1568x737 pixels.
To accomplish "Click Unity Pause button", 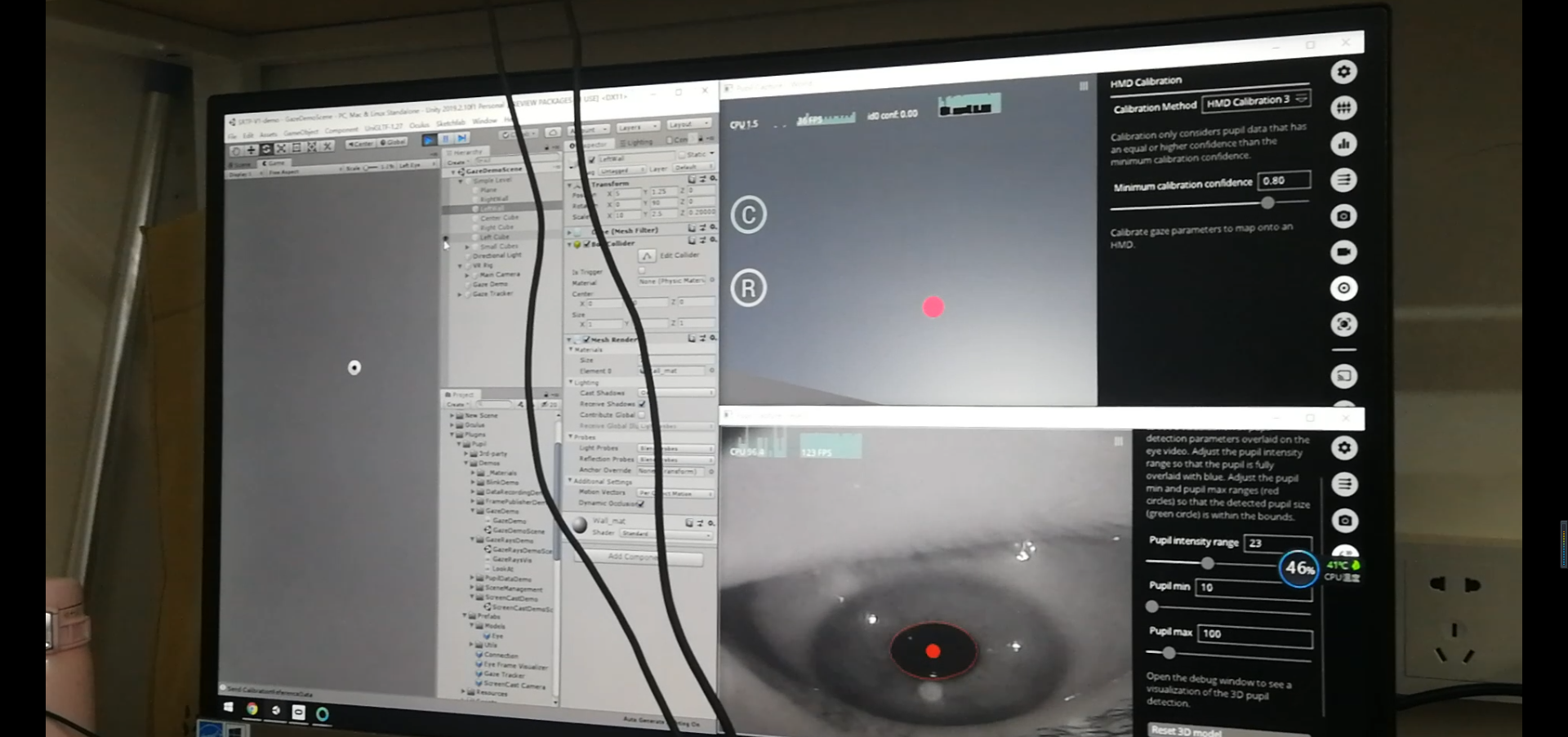I will click(x=446, y=139).
